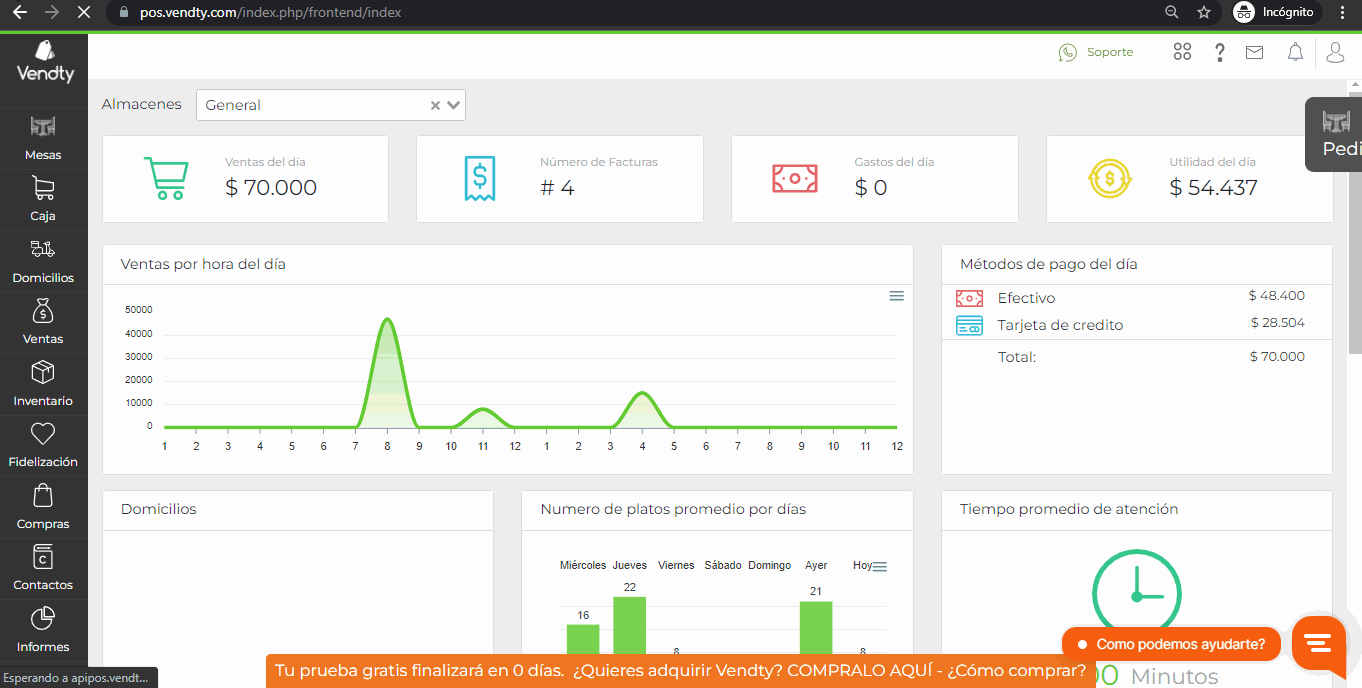
Task: Open Mesas in the sidebar
Action: pos(43,138)
